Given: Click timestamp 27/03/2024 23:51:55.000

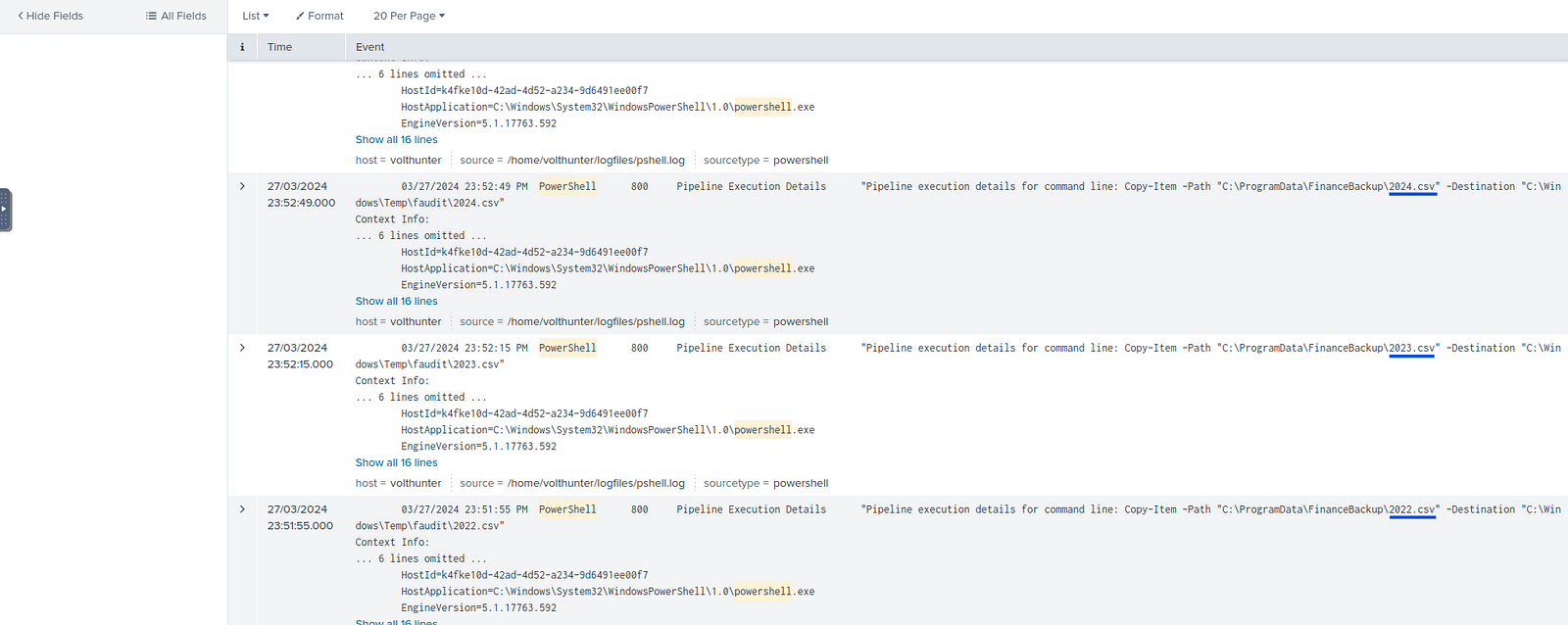Looking at the screenshot, I should [x=301, y=518].
